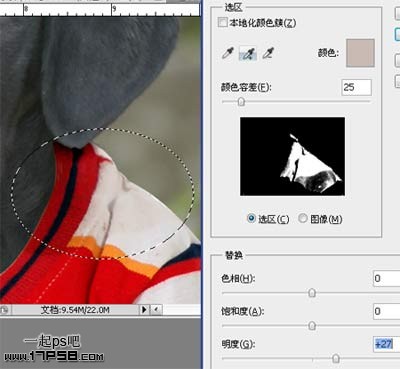The width and height of the screenshot is (400, 369).
Task: Select the 选区 radio button
Action: click(251, 219)
